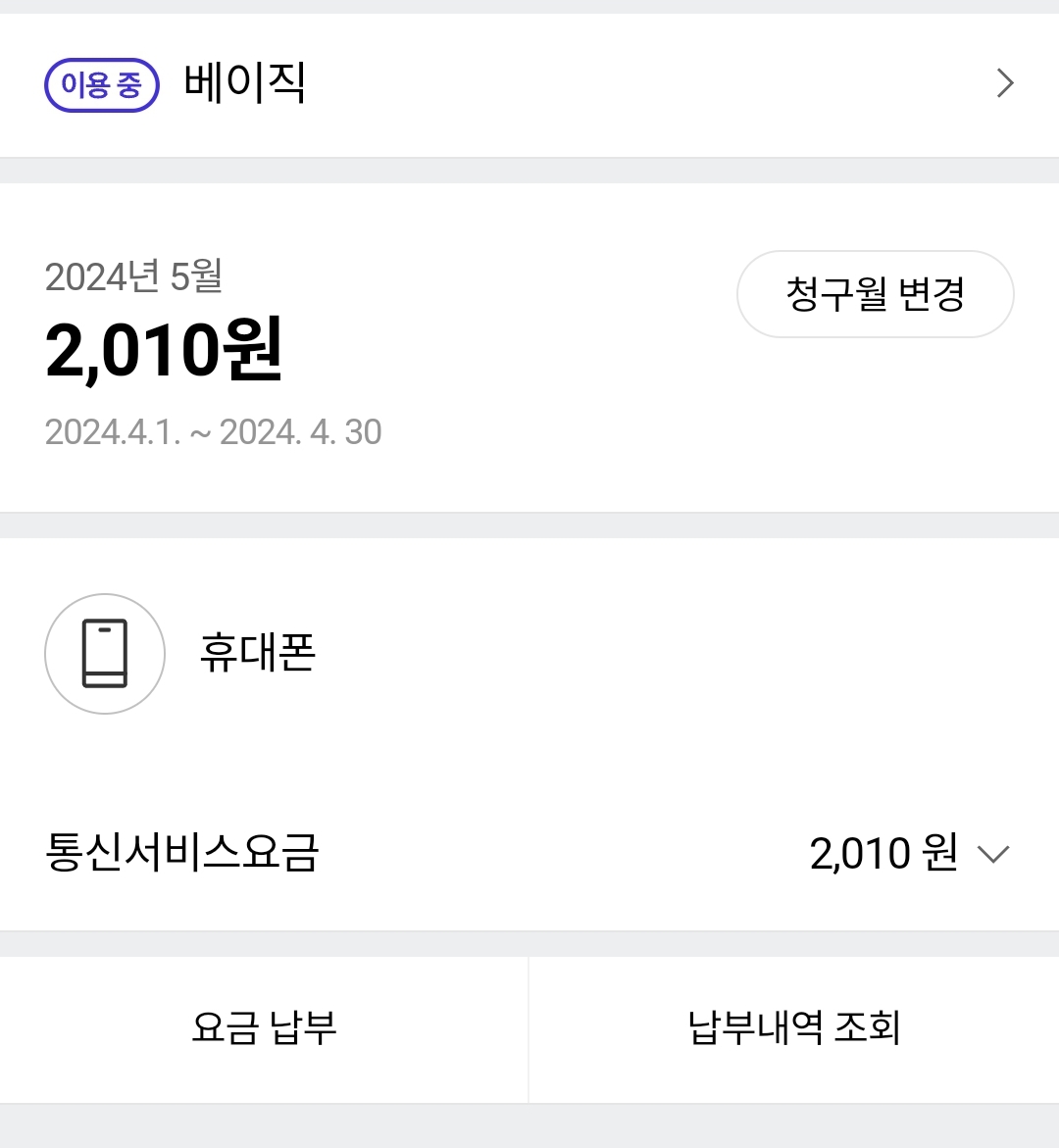Tap the gray footer below the payment buttons
Image resolution: width=1059 pixels, height=1148 pixels.
pos(529,1126)
